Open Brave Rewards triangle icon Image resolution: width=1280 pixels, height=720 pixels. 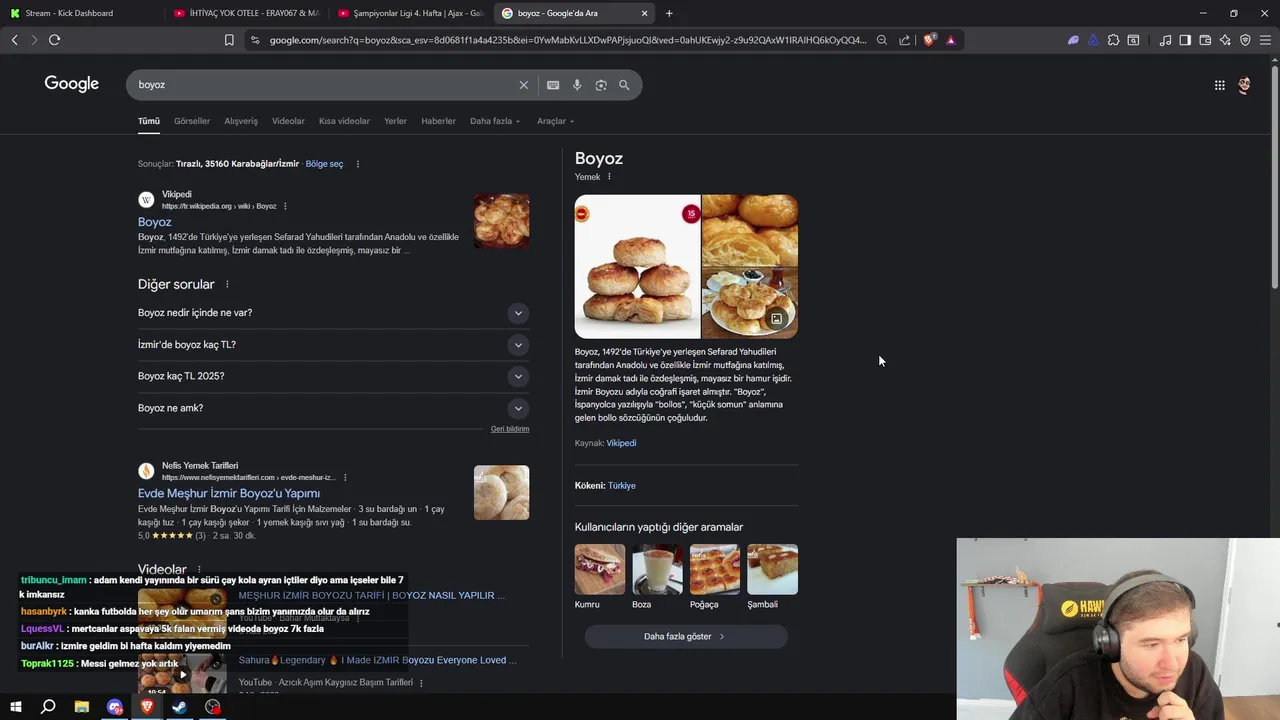[x=950, y=40]
